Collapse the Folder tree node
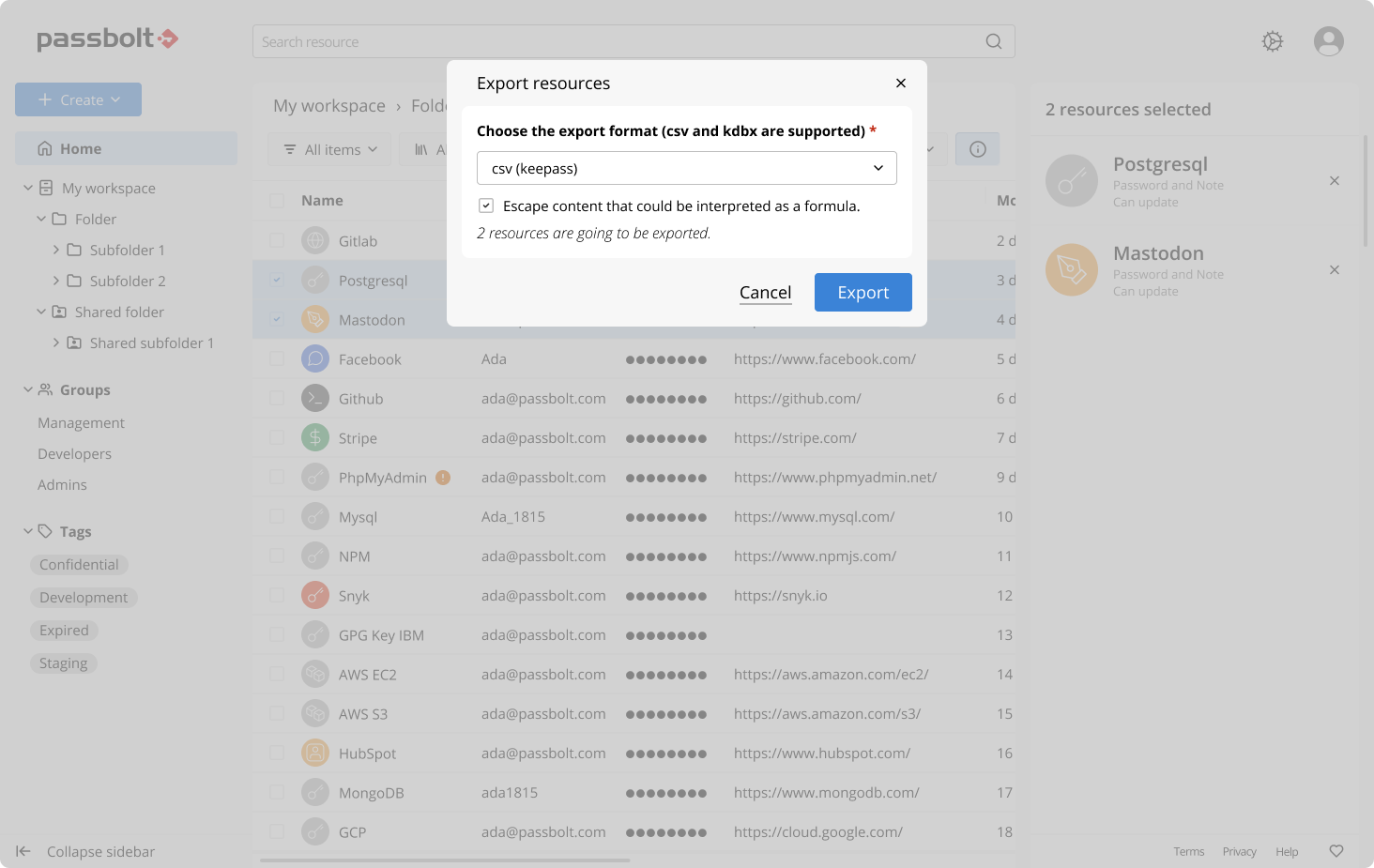 click(41, 219)
